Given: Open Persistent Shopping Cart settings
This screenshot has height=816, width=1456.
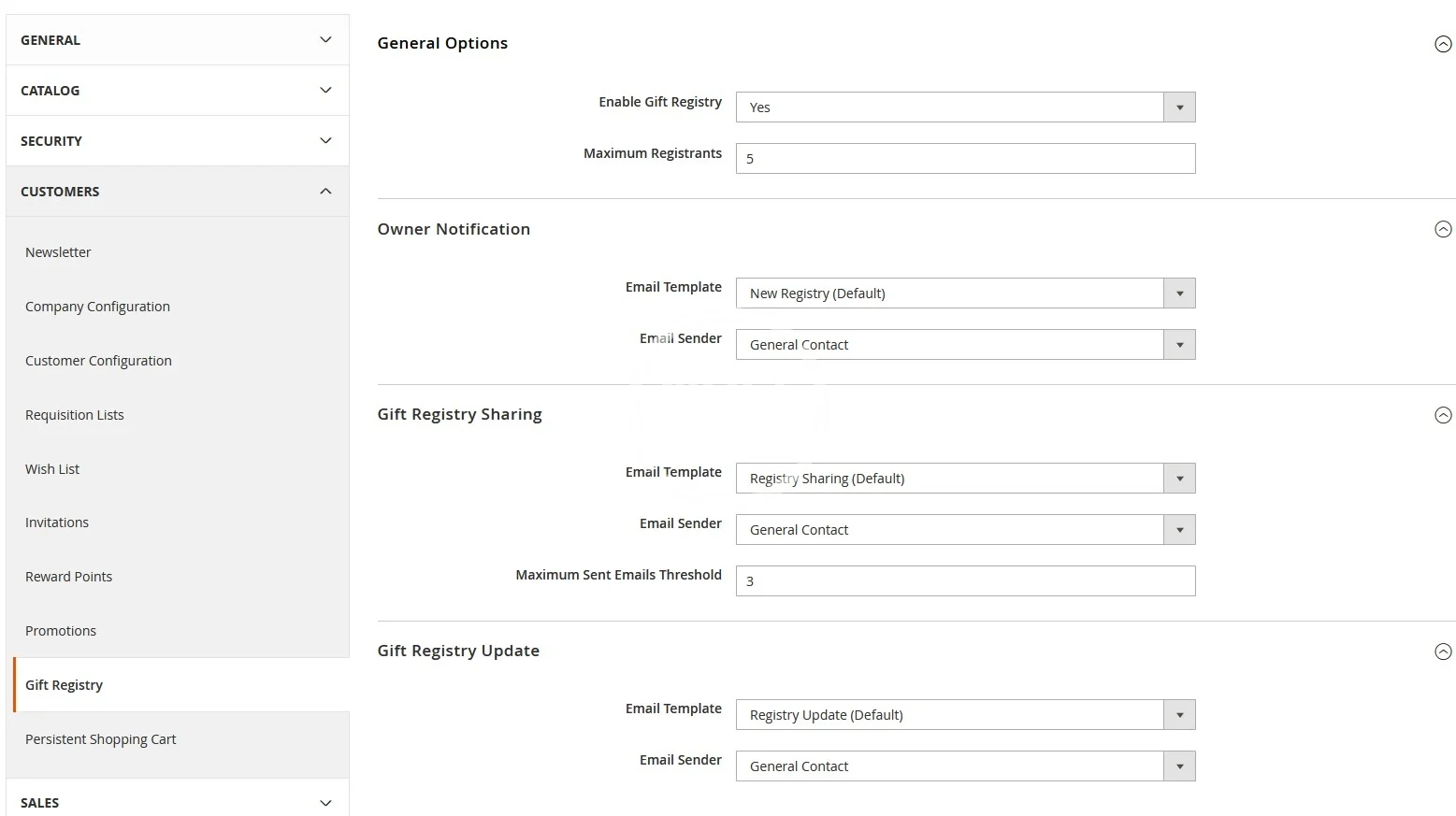Looking at the screenshot, I should click(x=100, y=739).
